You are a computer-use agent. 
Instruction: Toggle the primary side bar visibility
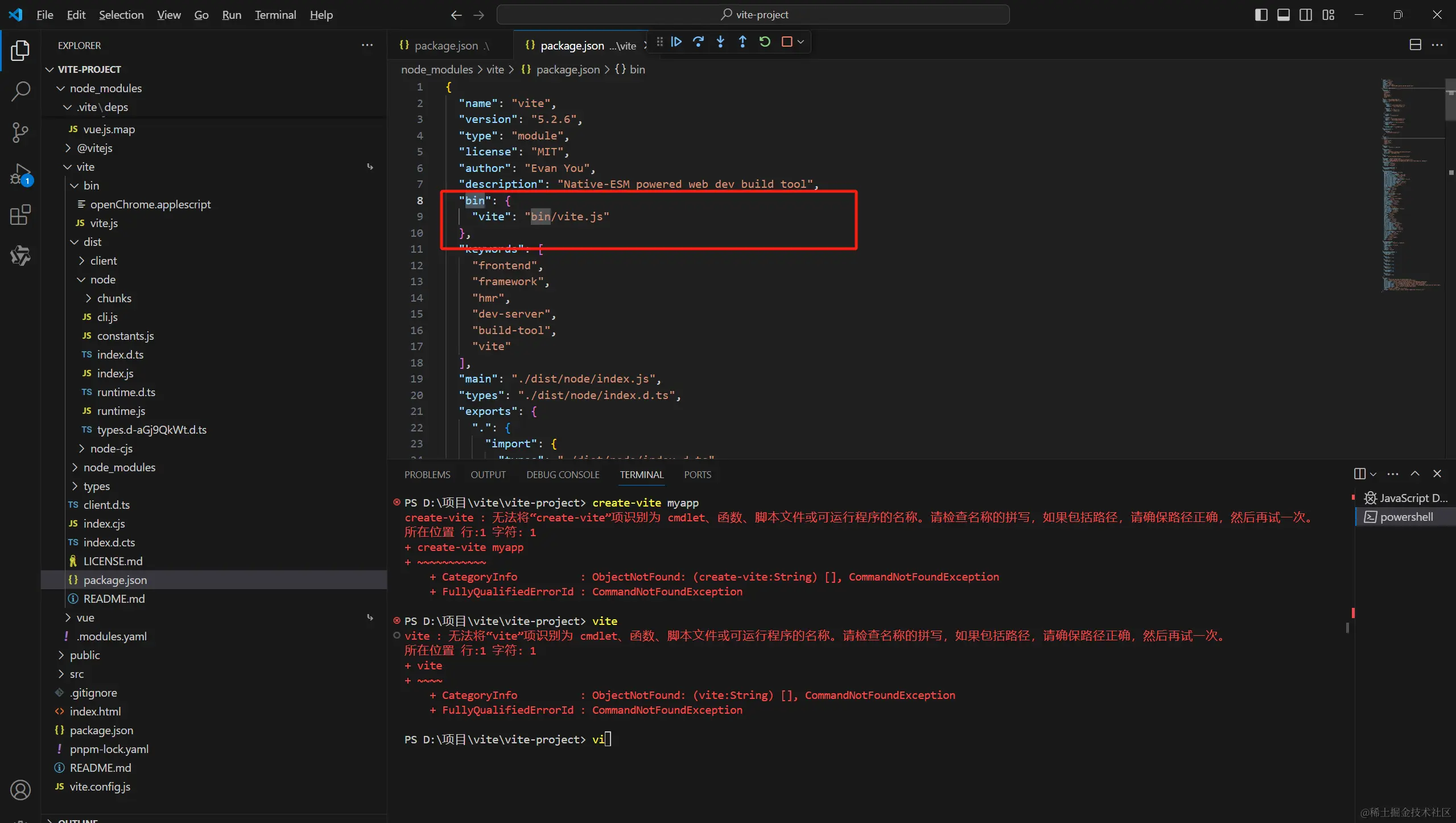pos(1261,15)
